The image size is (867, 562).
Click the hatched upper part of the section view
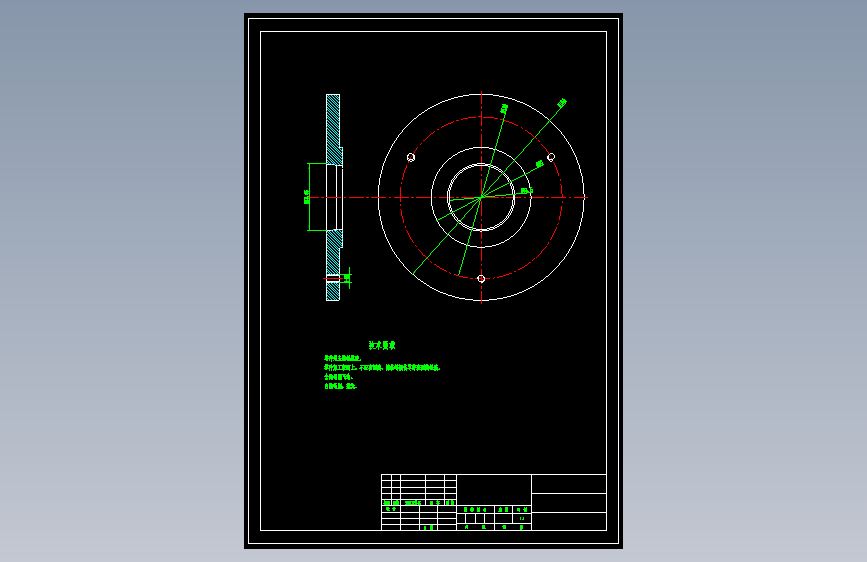333,129
